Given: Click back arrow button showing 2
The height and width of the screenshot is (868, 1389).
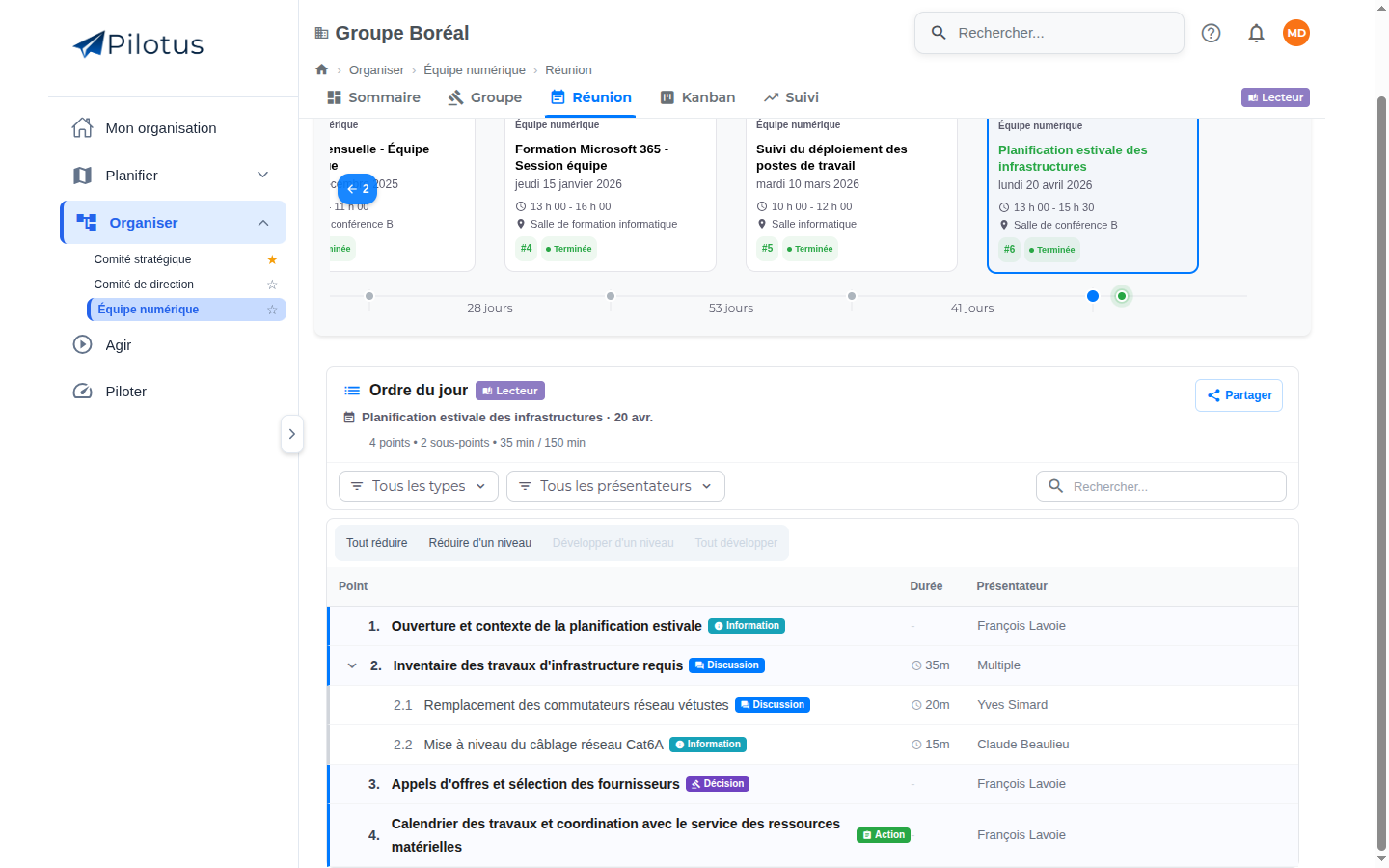Looking at the screenshot, I should [358, 189].
